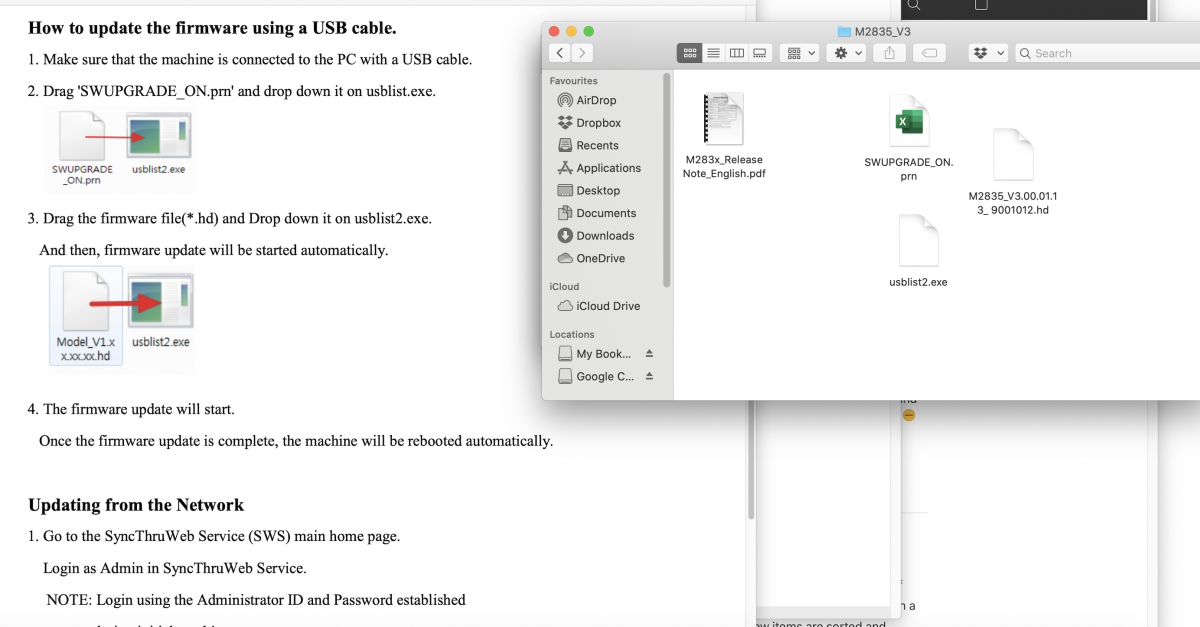Open Dropbox in Finder sidebar
Screen dimensions: 1200x627
pos(598,123)
